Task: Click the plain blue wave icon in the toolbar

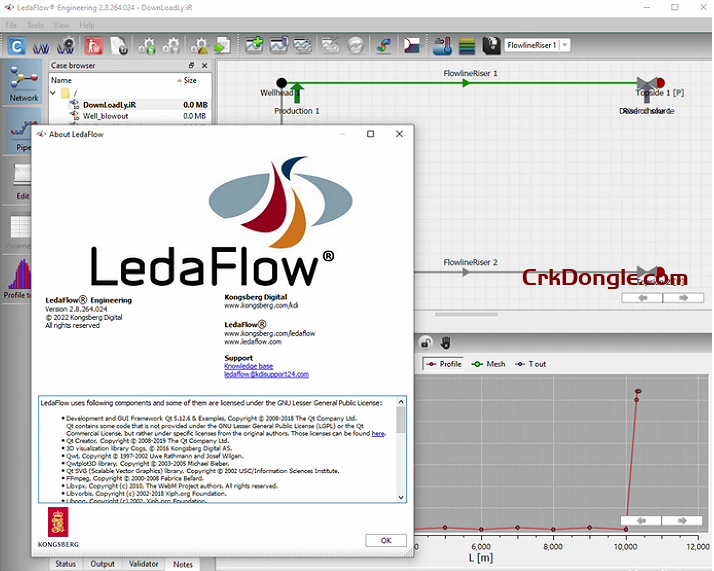Action: click(41, 46)
